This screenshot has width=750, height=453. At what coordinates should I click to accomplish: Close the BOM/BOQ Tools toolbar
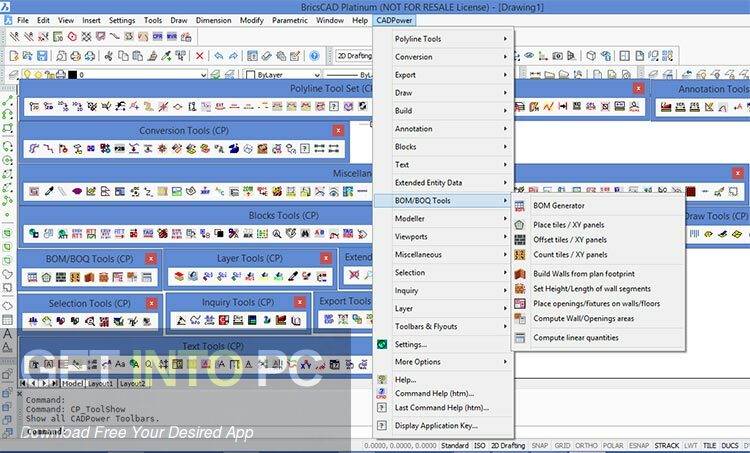pyautogui.click(x=151, y=259)
